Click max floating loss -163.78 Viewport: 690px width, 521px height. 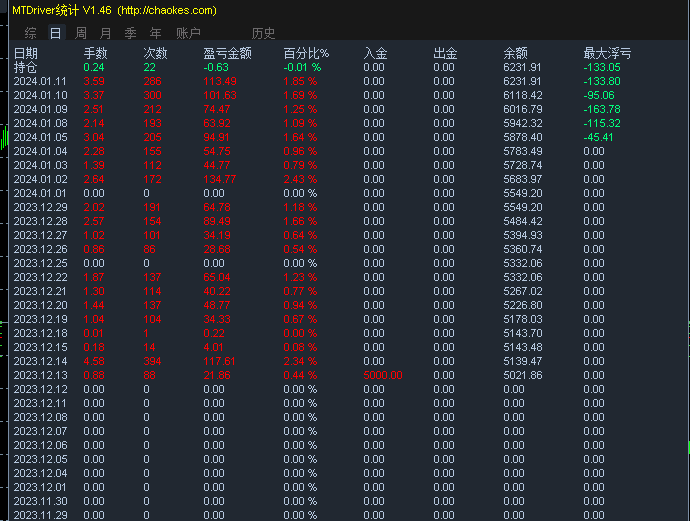point(602,110)
